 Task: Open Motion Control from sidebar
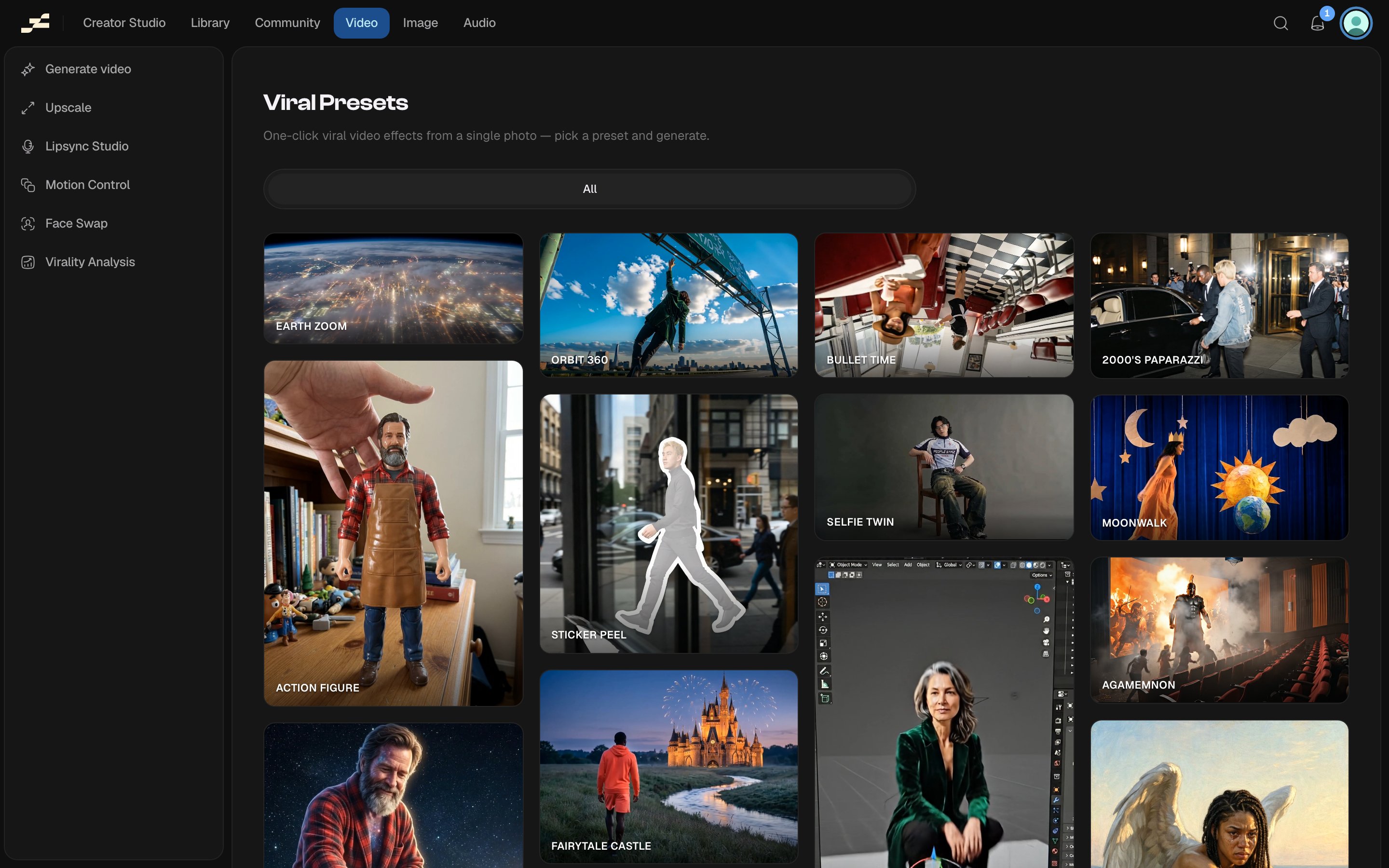tap(114, 185)
